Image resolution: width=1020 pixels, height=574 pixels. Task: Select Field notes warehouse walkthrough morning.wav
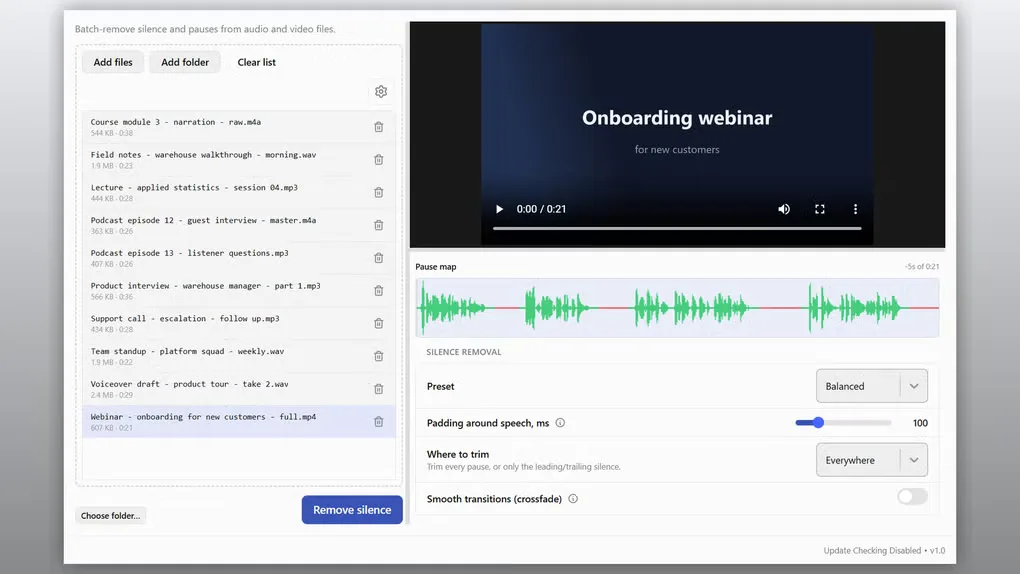pos(239,159)
